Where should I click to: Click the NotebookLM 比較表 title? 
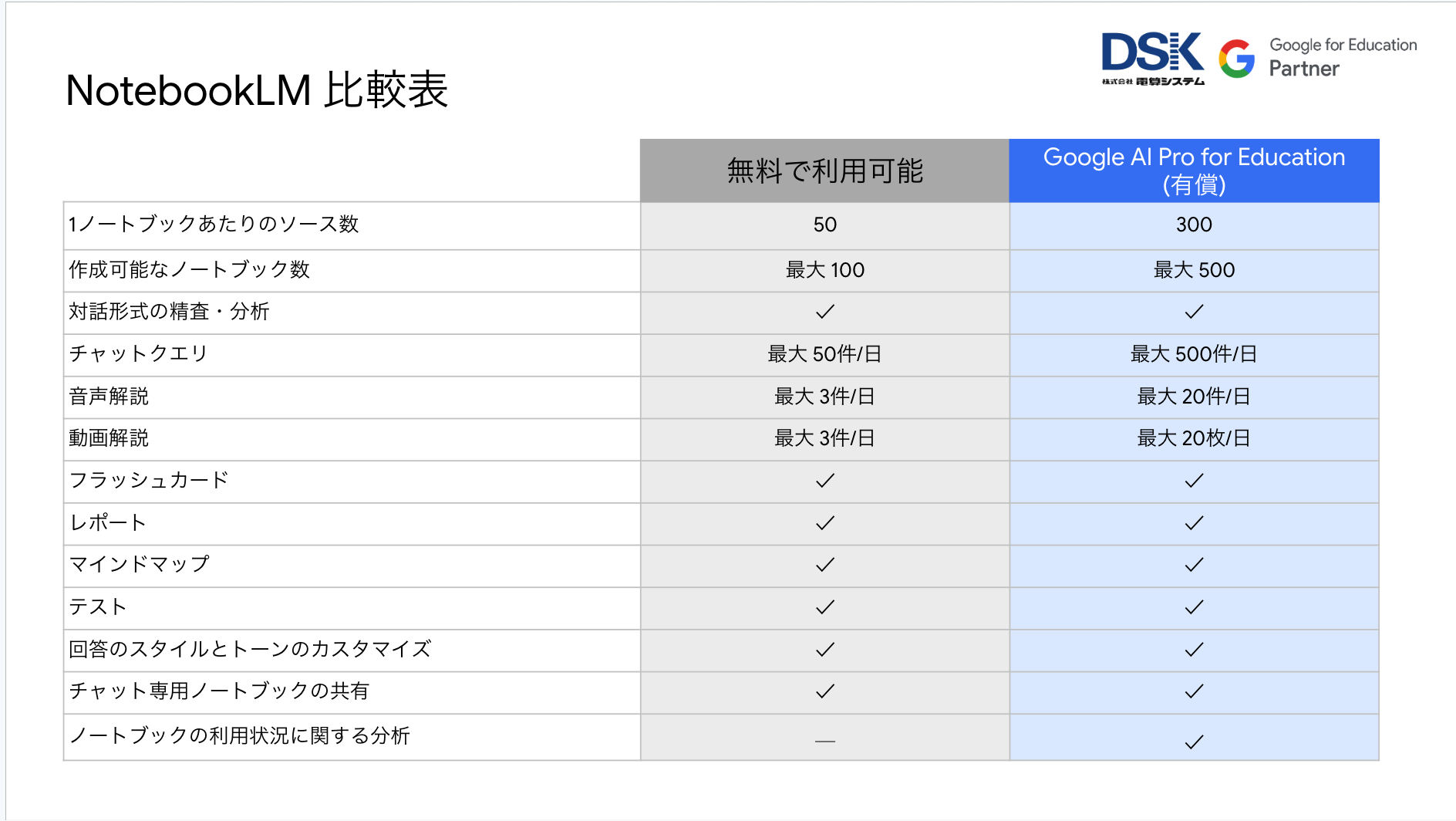(257, 90)
